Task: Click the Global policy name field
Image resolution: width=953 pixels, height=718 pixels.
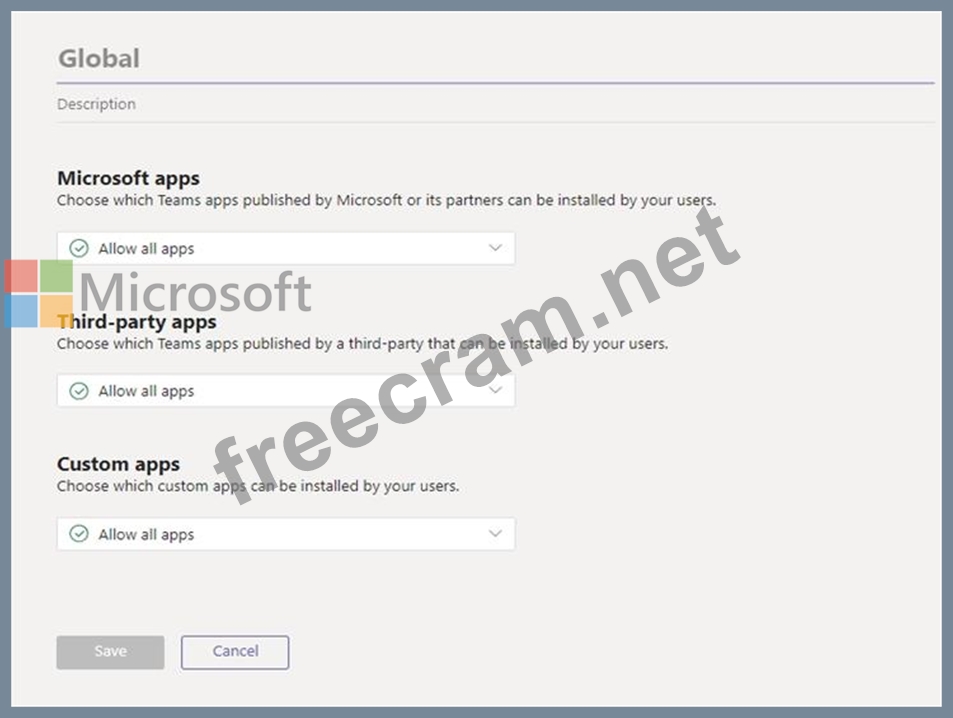Action: tap(495, 59)
